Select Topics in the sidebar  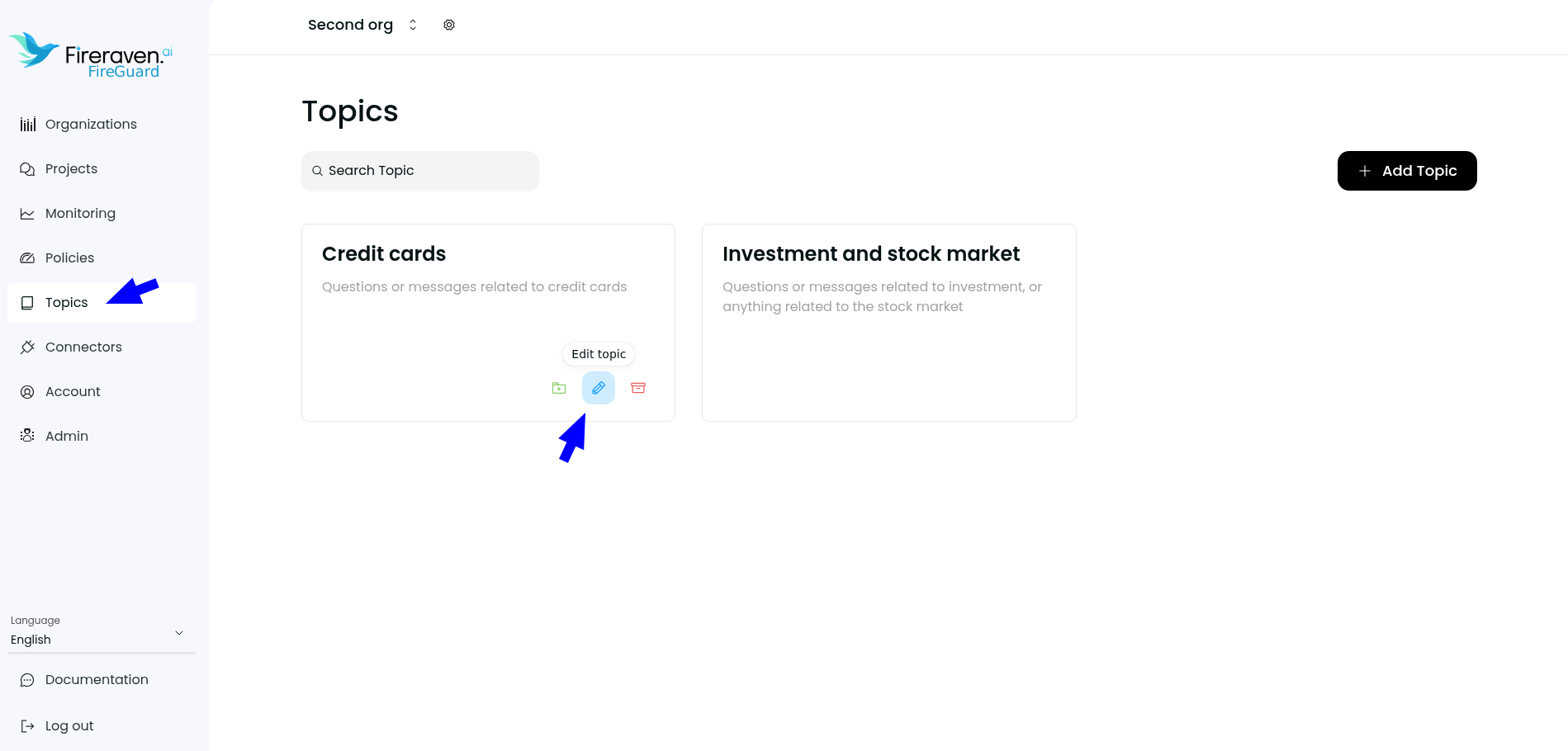[66, 303]
